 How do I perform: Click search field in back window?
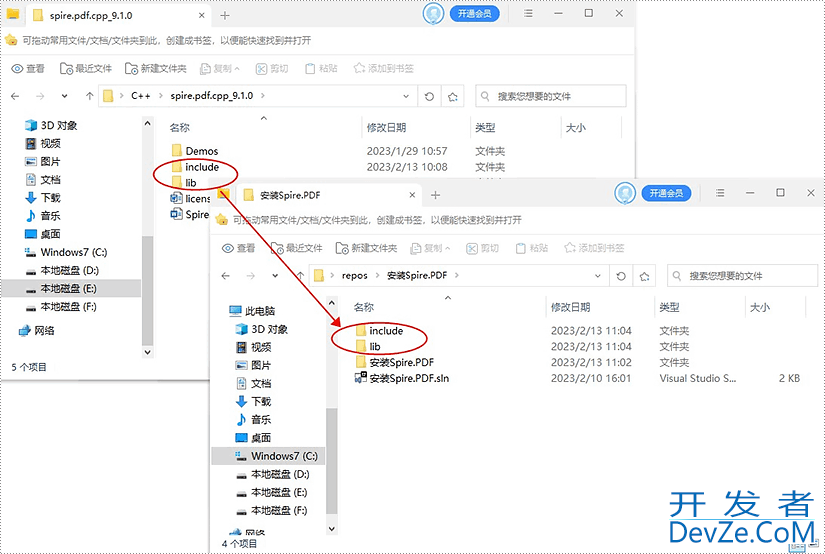[551, 96]
